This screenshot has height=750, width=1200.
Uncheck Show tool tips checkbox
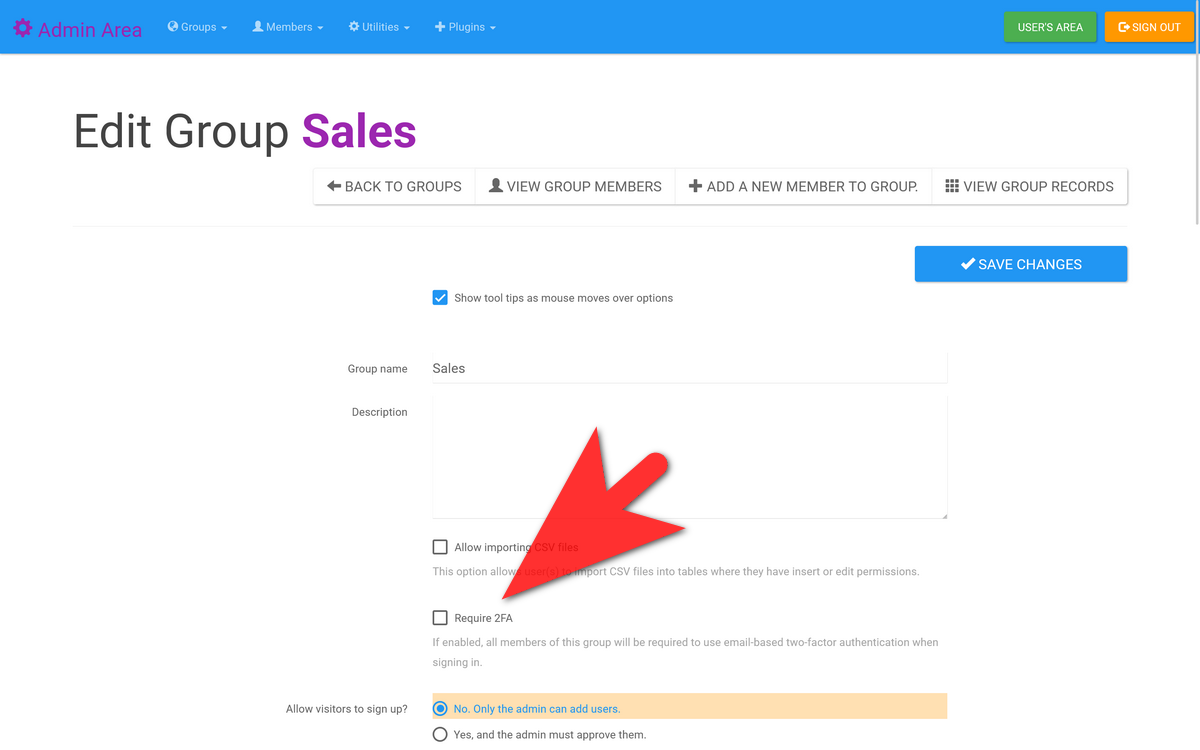(440, 298)
